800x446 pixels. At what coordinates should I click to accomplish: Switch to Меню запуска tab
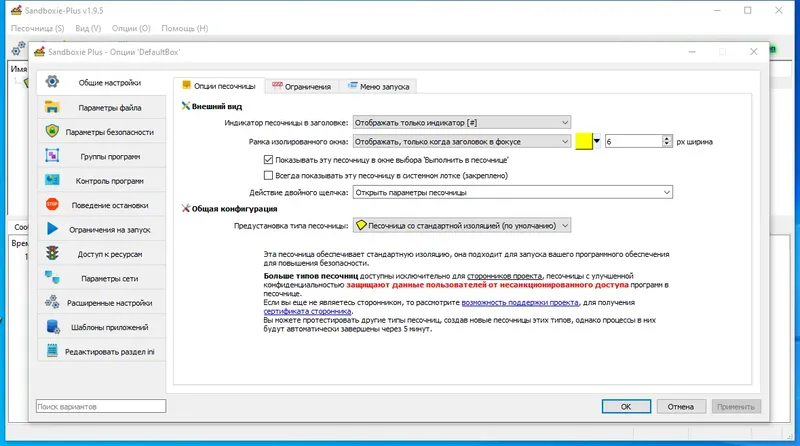[x=379, y=86]
